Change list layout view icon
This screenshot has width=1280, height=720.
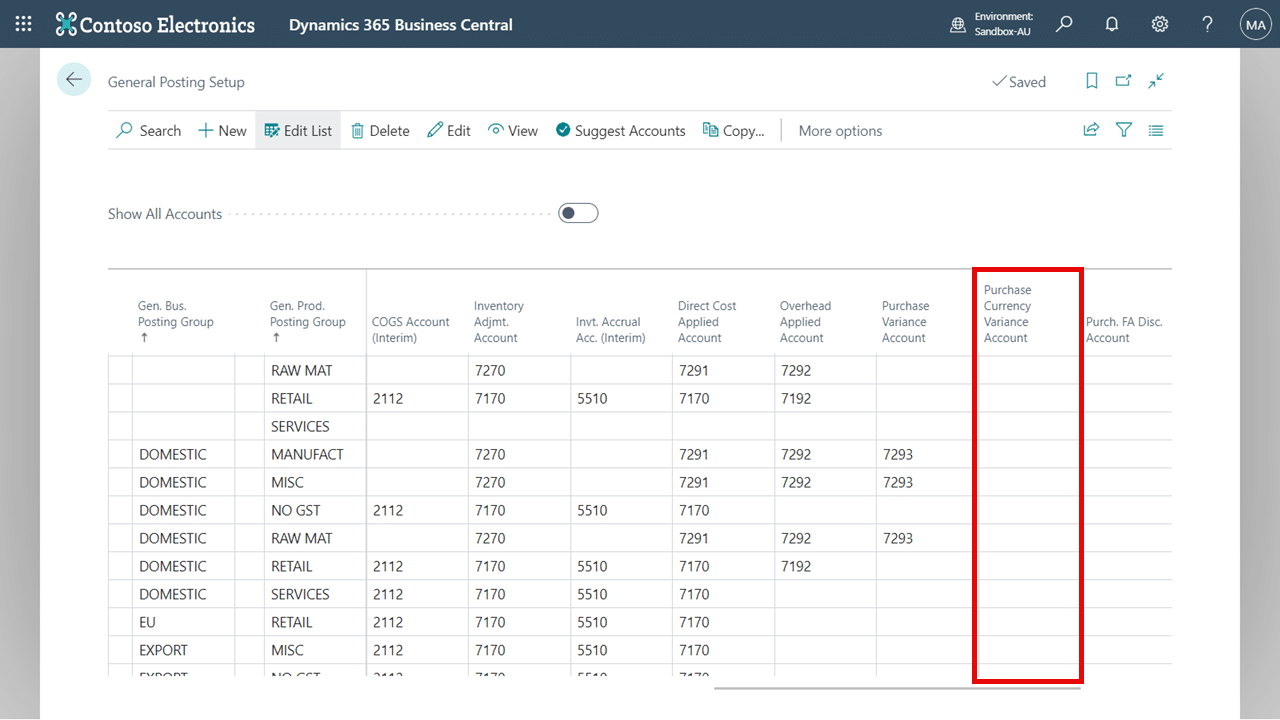1156,130
